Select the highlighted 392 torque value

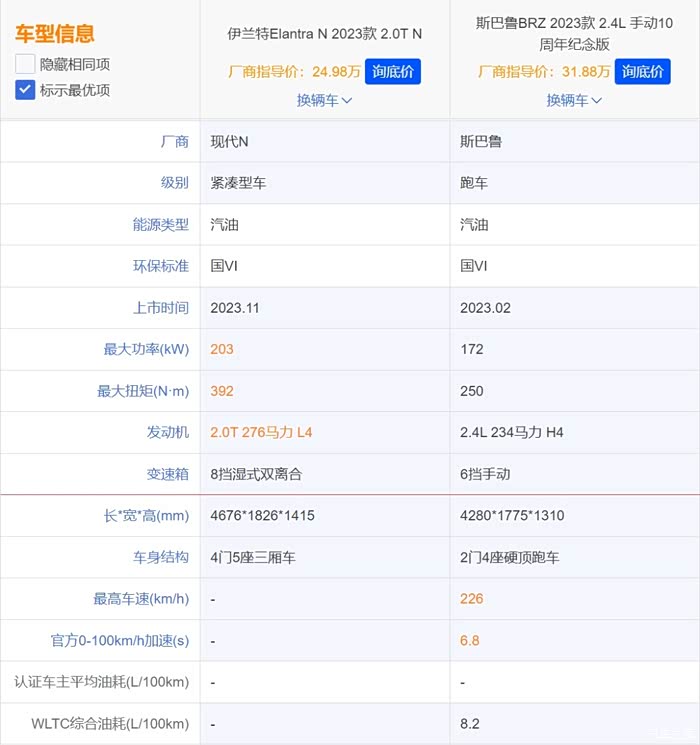coord(222,391)
